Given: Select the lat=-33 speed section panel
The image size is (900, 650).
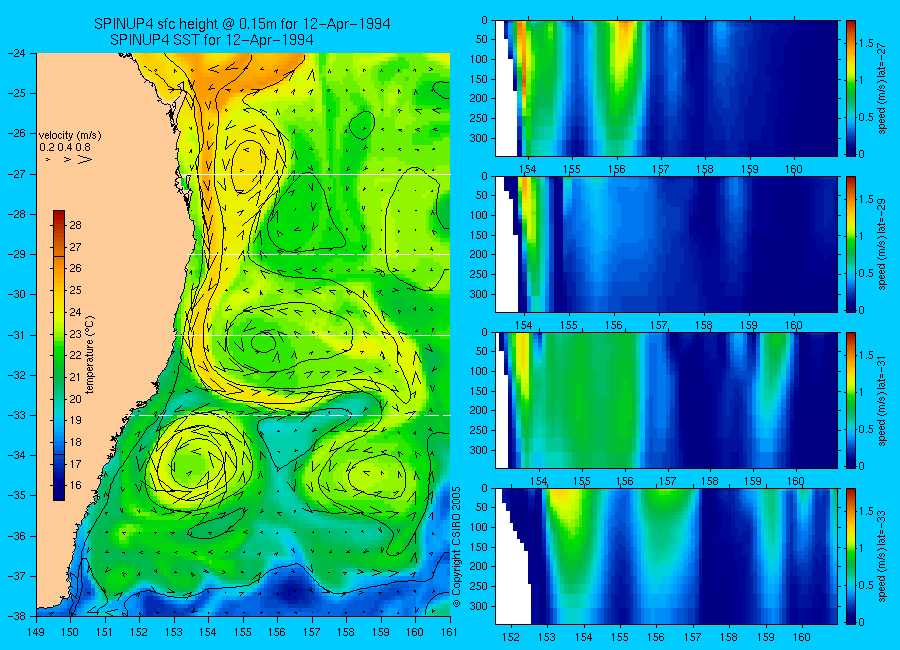Looking at the screenshot, I should coord(666,556).
